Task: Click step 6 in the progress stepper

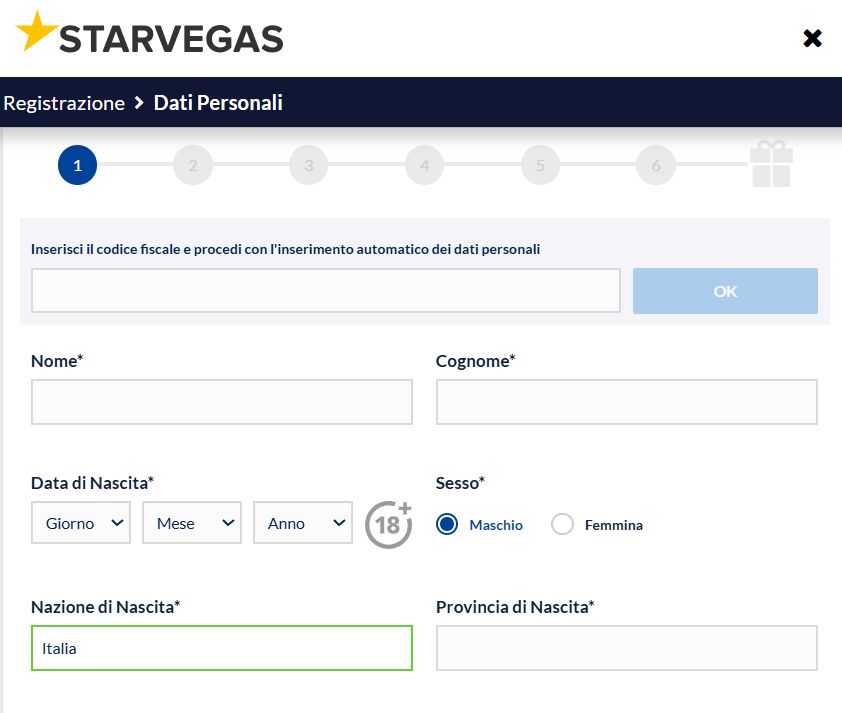Action: pos(656,165)
